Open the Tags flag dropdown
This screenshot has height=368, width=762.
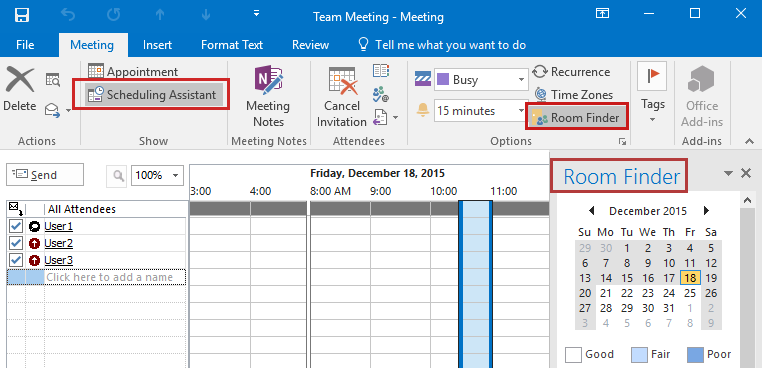[x=652, y=92]
